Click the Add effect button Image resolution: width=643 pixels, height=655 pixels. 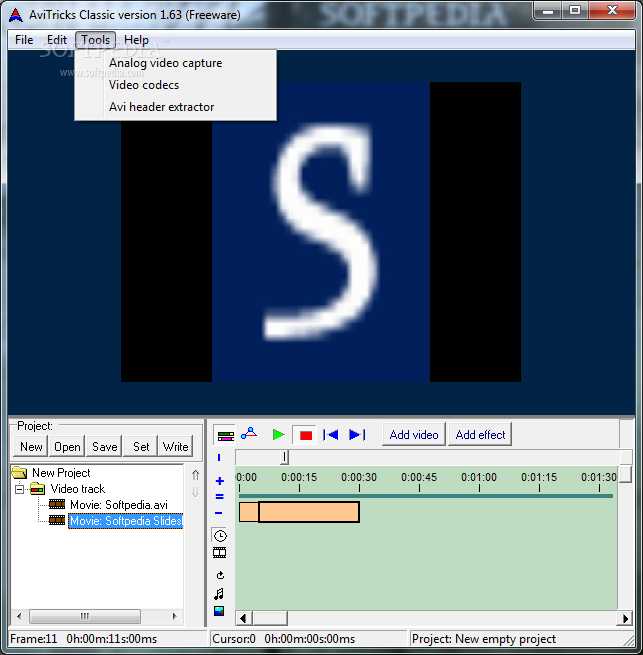480,435
